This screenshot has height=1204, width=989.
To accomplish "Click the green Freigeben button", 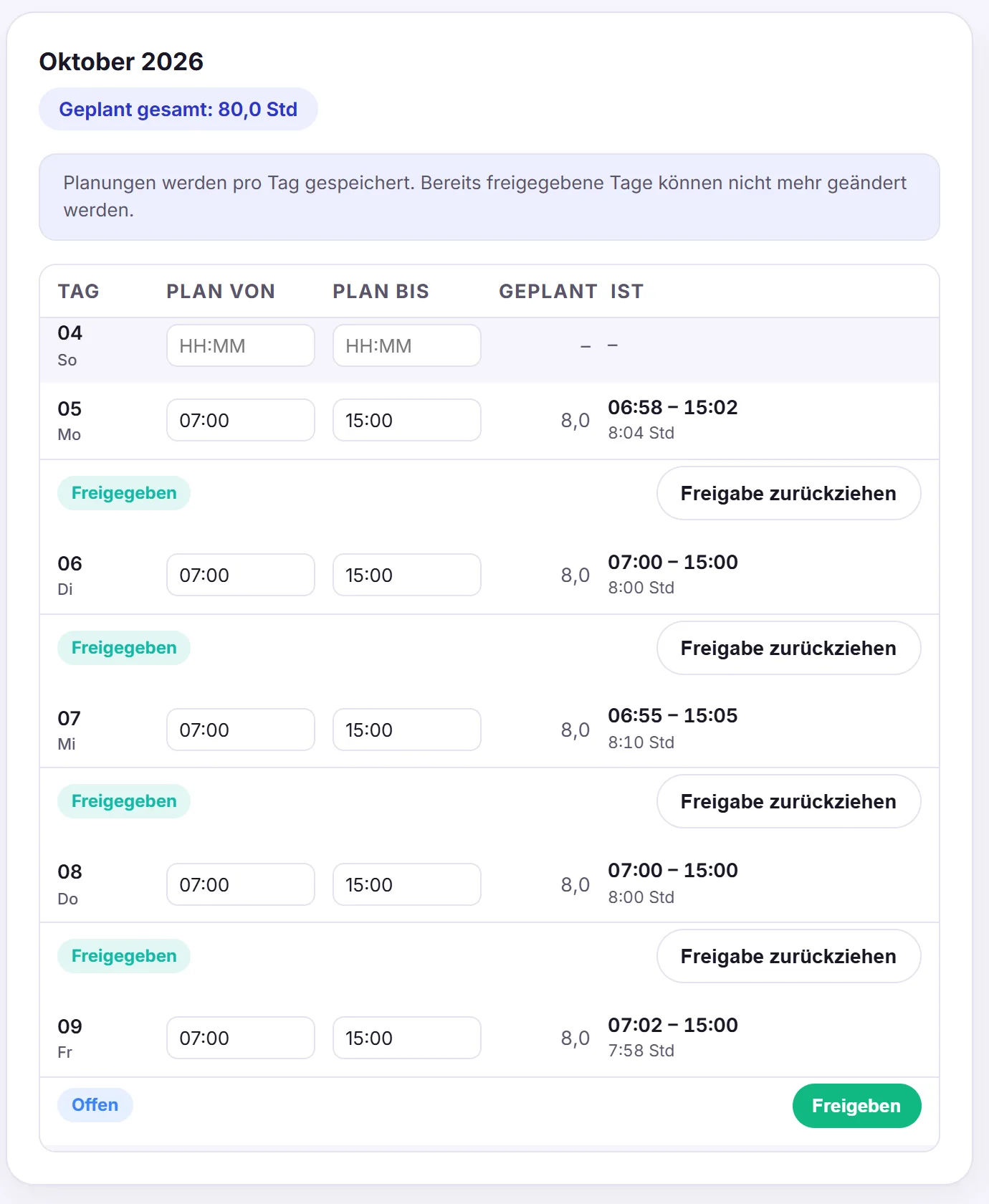I will pyautogui.click(x=856, y=1106).
